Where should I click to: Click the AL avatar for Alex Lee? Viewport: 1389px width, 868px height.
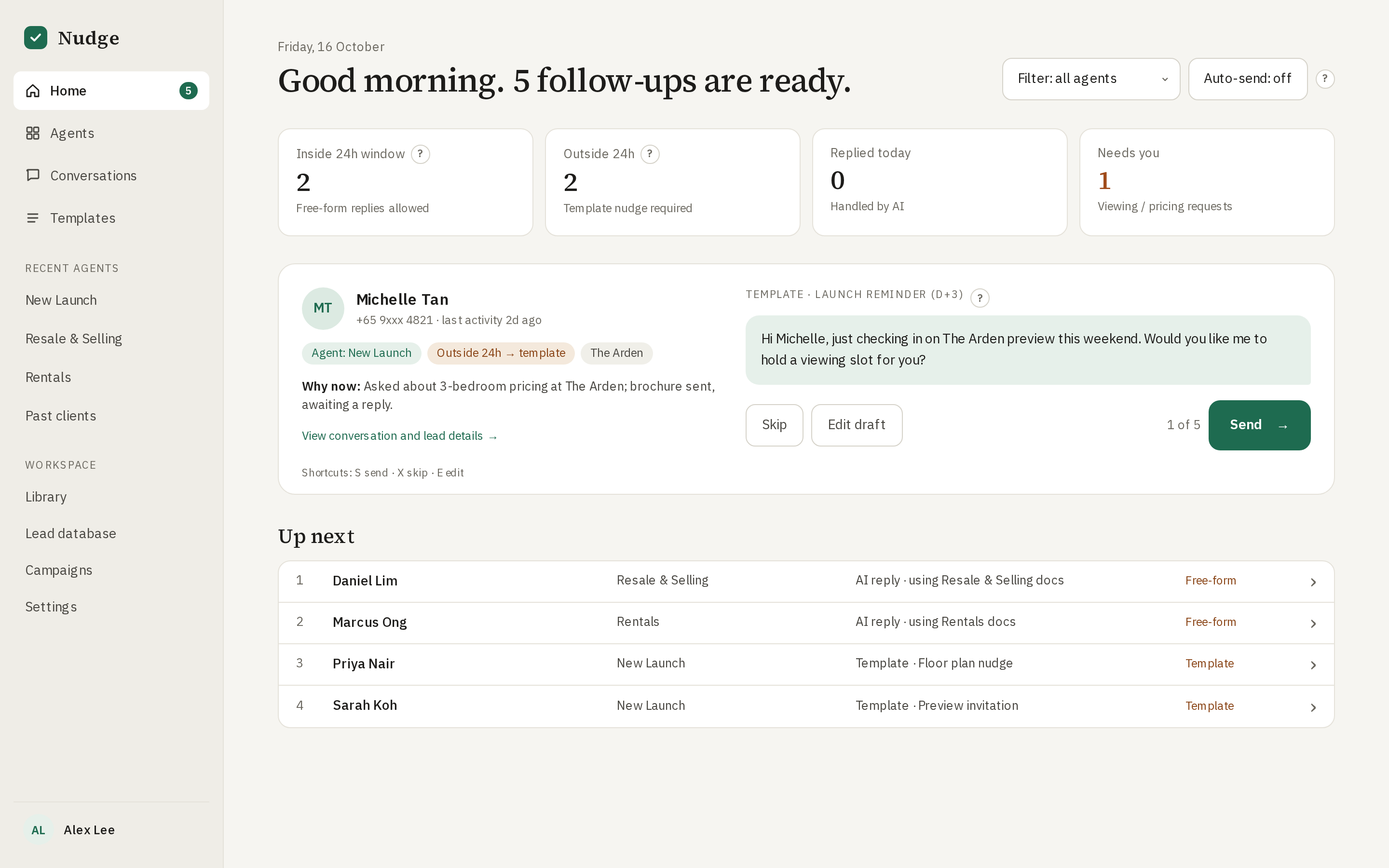[x=38, y=830]
